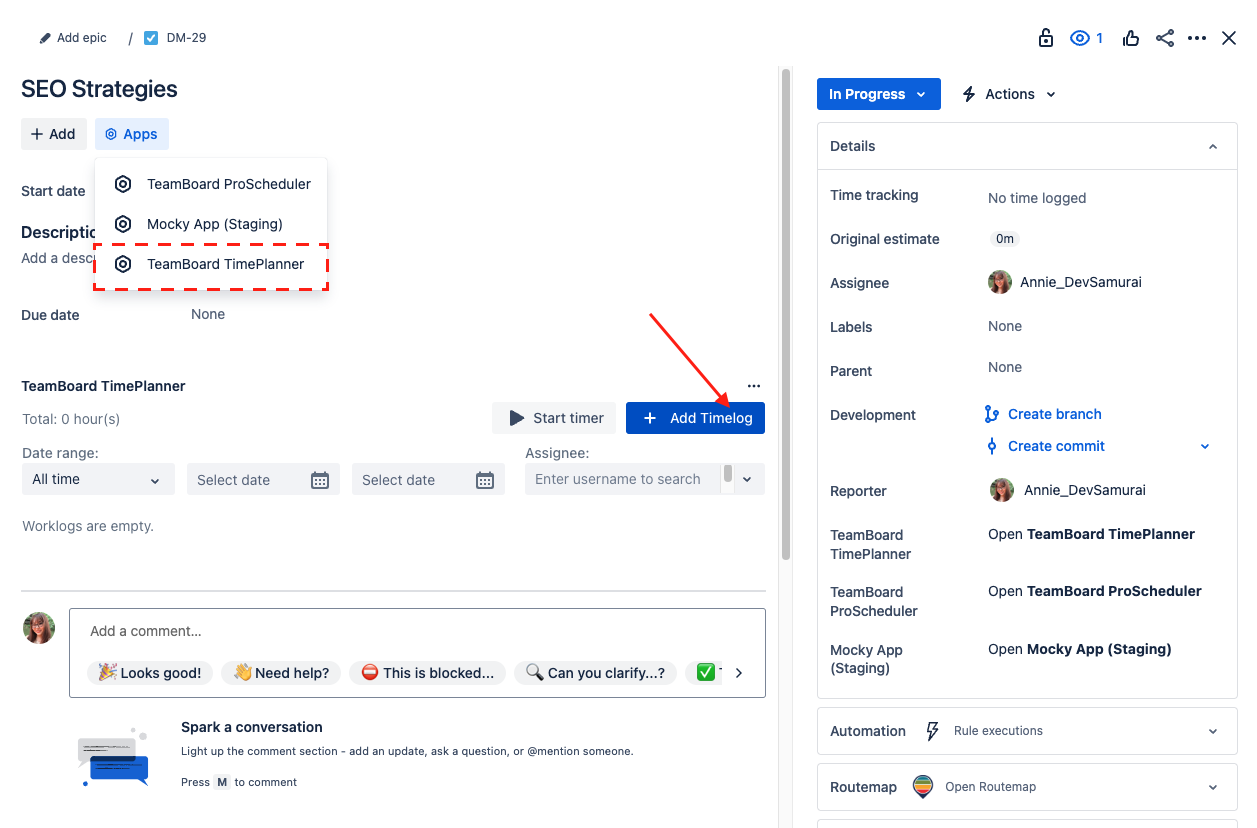Viewport: 1257px width, 828px height.
Task: Click the Mocky App menu icon
Action: click(x=123, y=224)
